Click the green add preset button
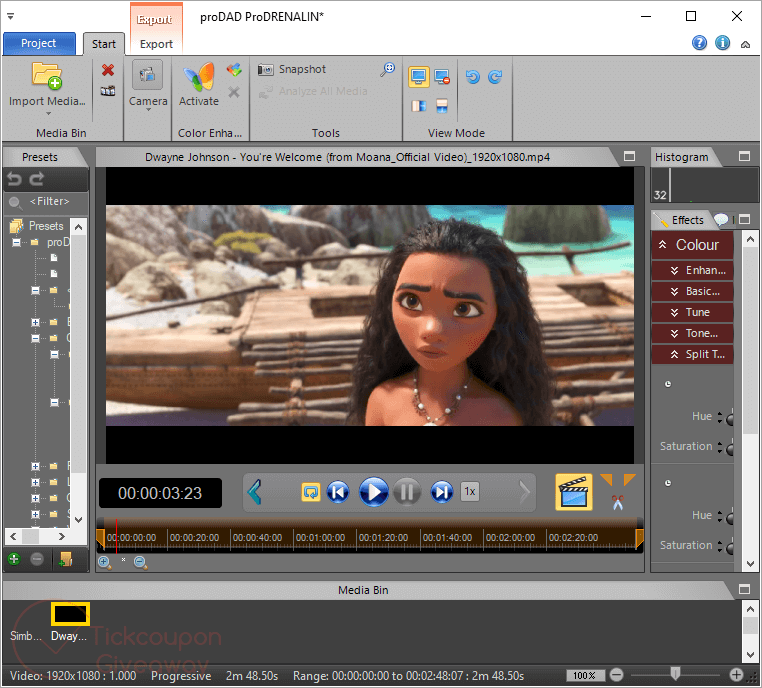The width and height of the screenshot is (762, 688). tap(14, 559)
